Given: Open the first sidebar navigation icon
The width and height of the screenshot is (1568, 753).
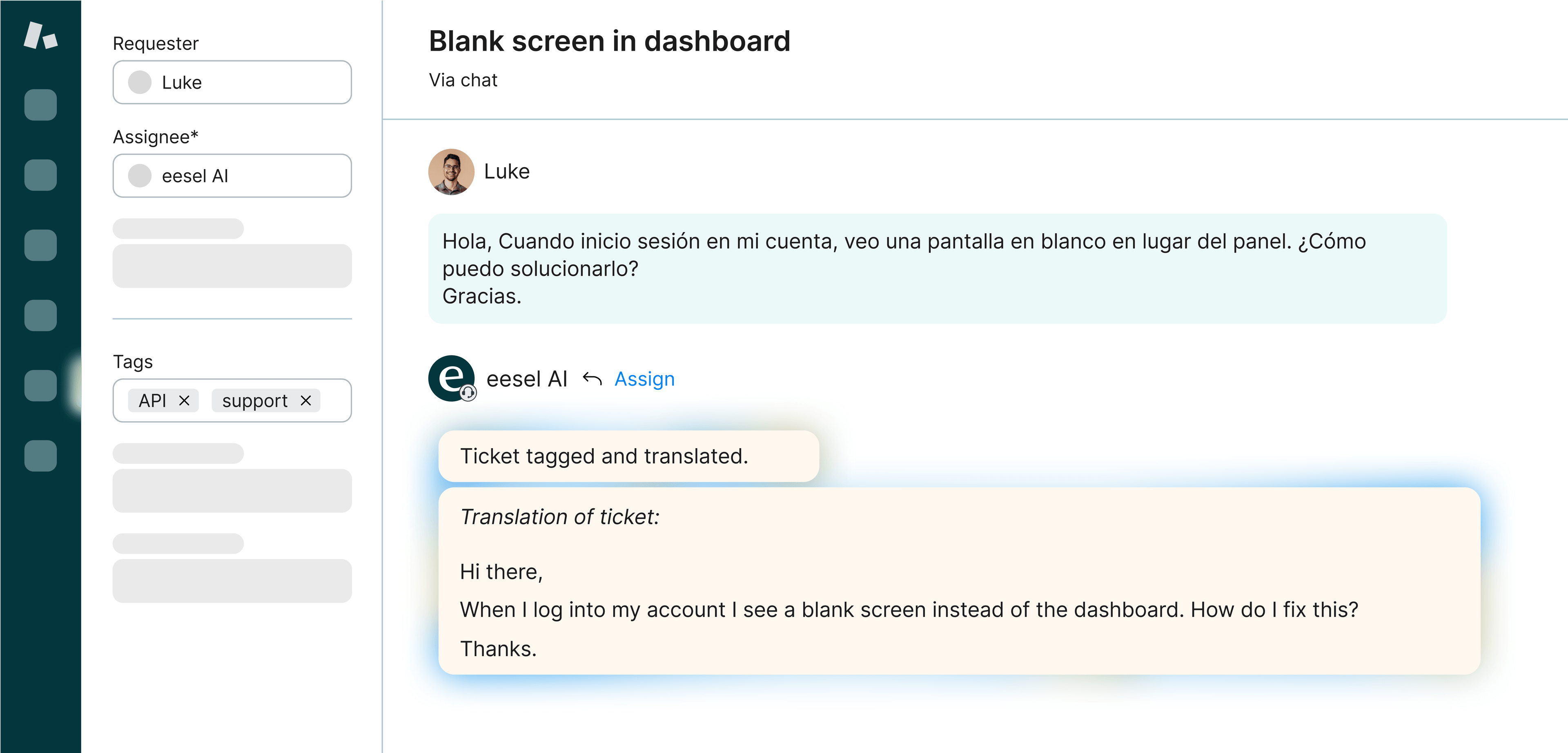Looking at the screenshot, I should click(x=41, y=105).
